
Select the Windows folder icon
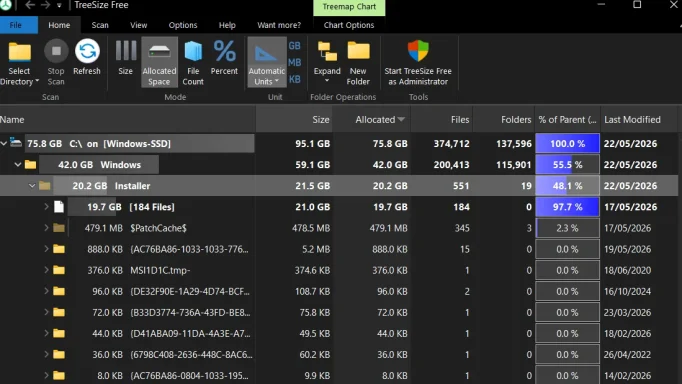click(30, 164)
